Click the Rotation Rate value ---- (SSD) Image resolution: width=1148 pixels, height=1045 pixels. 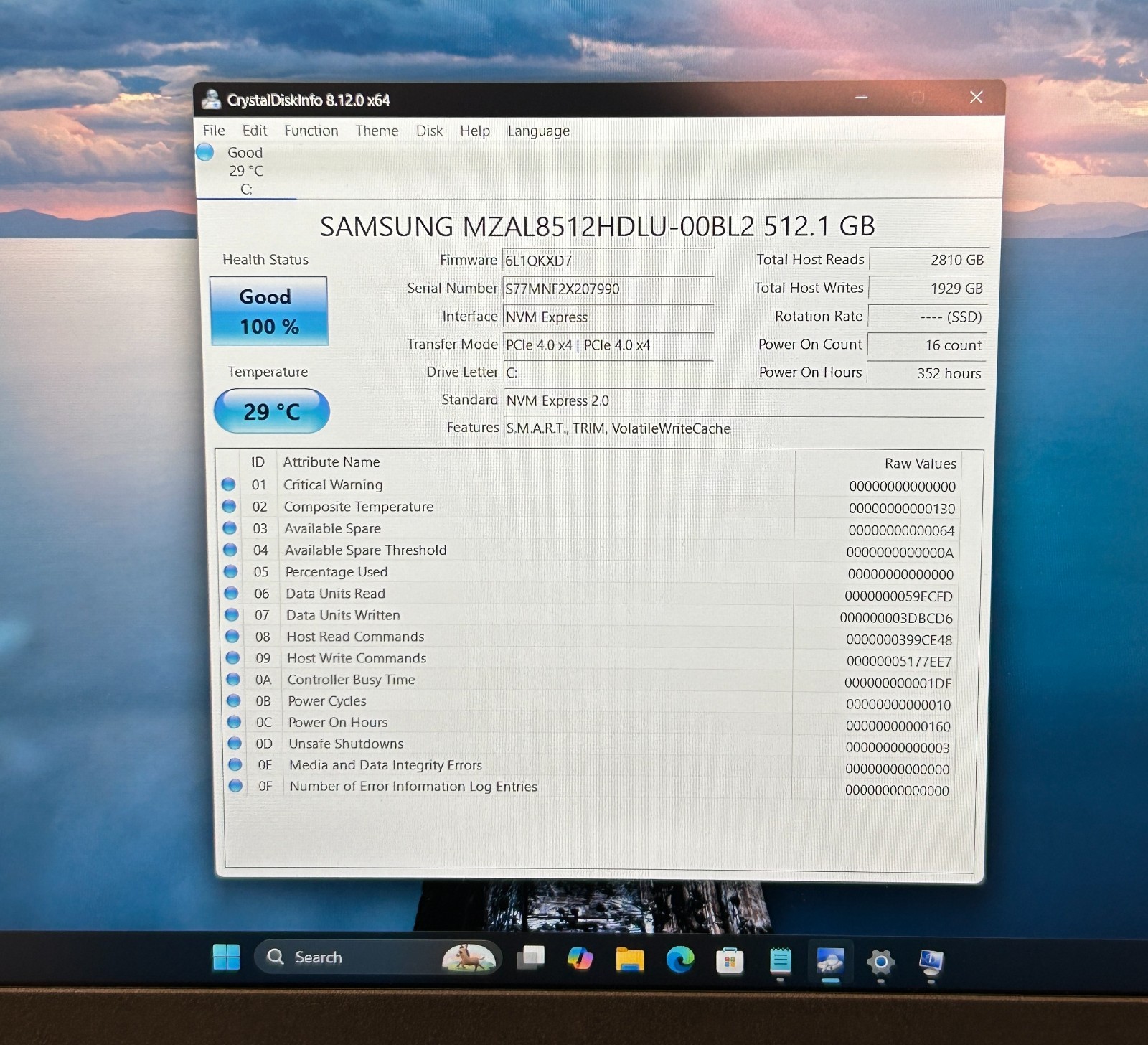(x=927, y=317)
